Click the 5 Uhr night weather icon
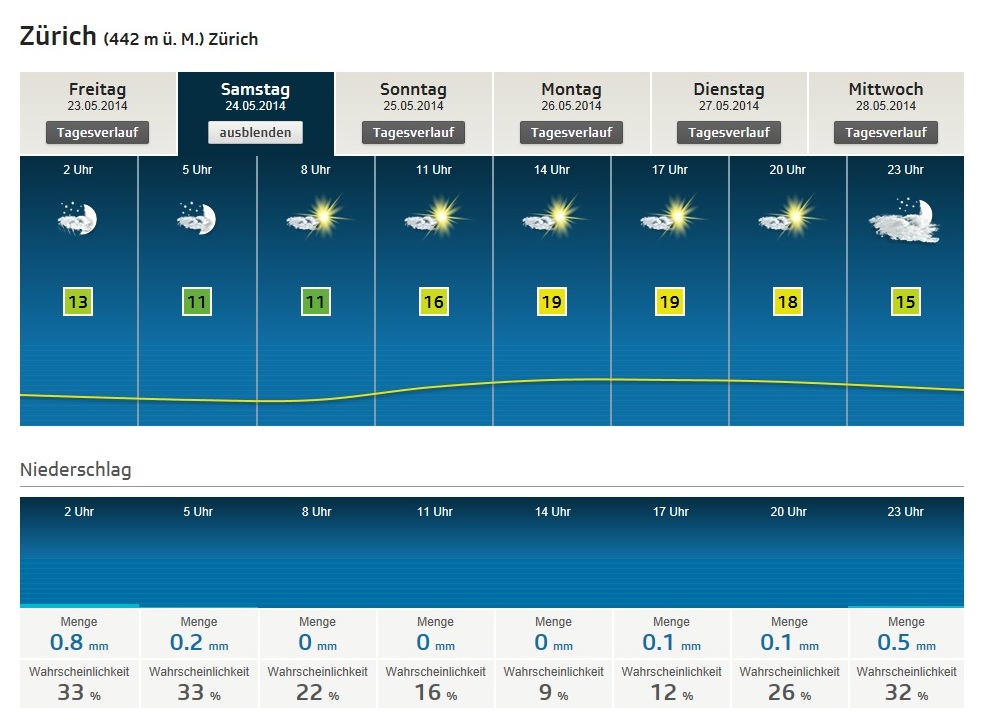The image size is (984, 728). click(197, 218)
